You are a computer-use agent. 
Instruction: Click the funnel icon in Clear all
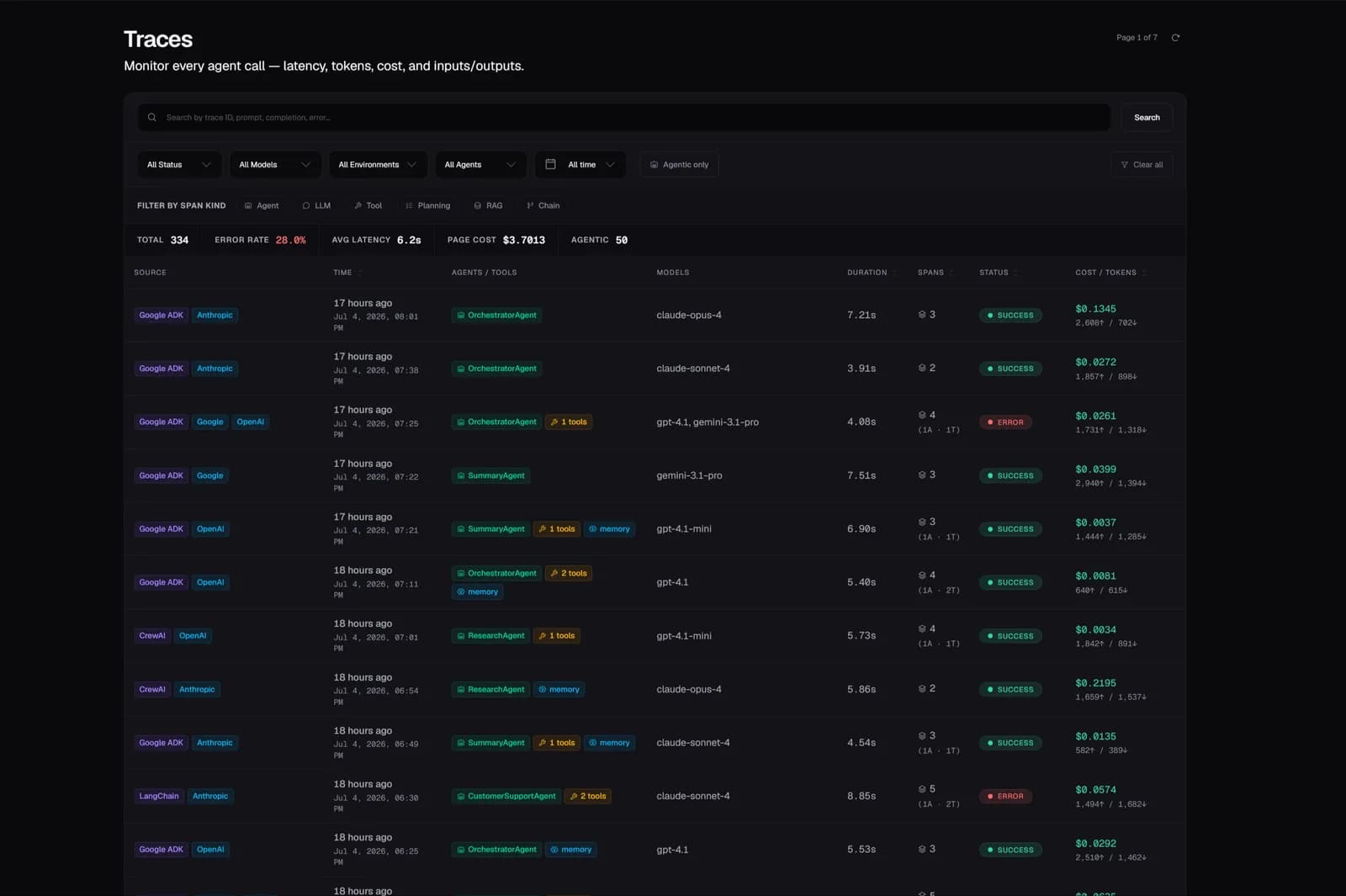(1124, 165)
